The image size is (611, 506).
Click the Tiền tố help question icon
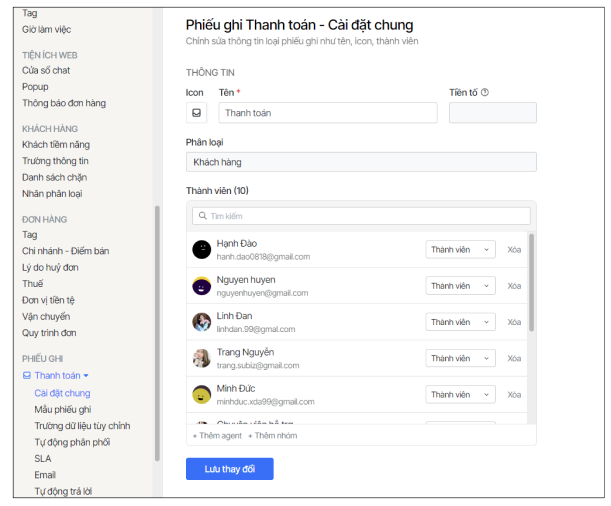click(485, 93)
